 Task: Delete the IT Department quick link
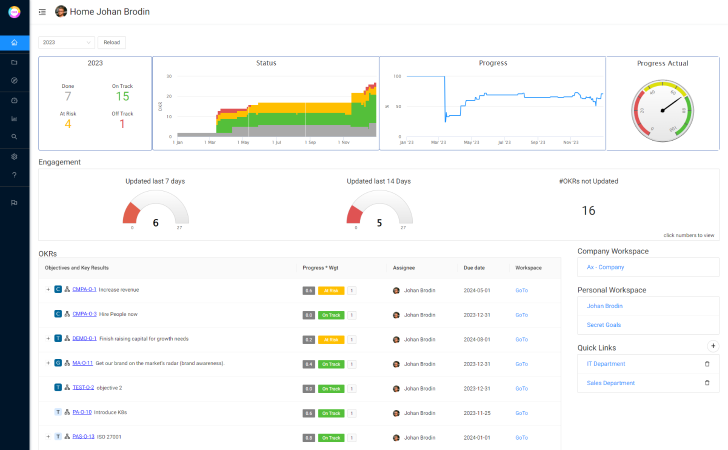tap(707, 364)
